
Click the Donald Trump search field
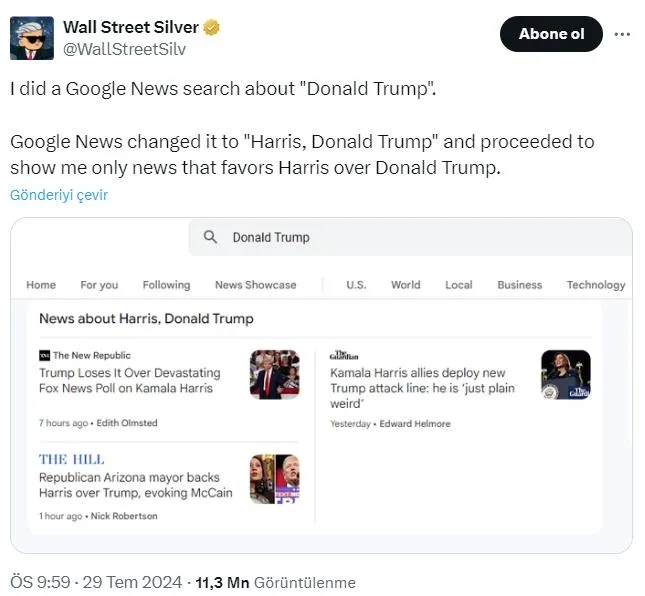click(x=400, y=237)
